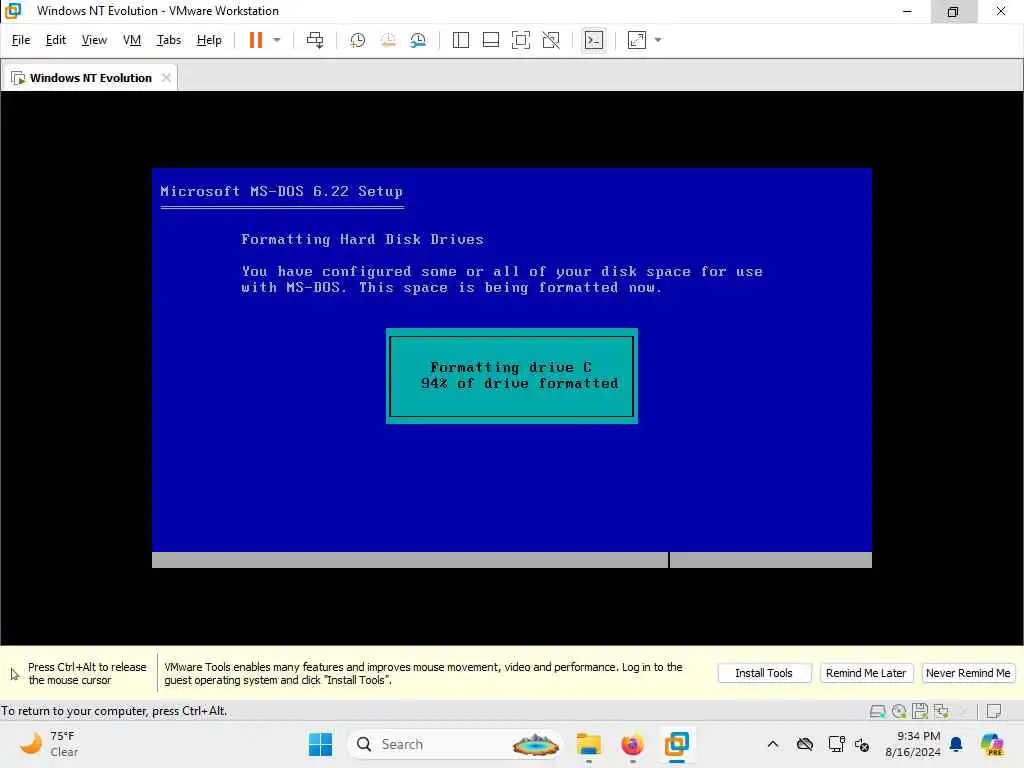The height and width of the screenshot is (768, 1024).
Task: Click the OneDrive cloud tray icon
Action: 805,744
